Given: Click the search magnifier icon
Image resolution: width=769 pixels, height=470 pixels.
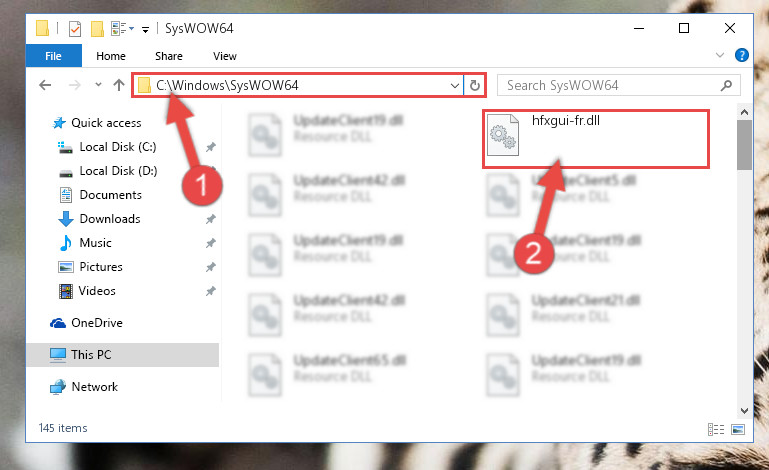Looking at the screenshot, I should pyautogui.click(x=726, y=85).
